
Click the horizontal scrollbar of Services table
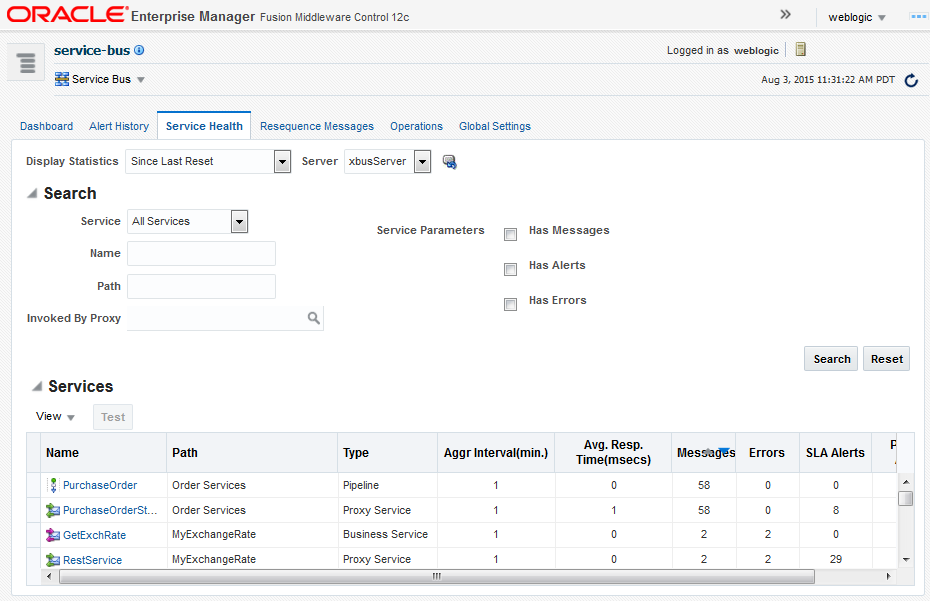(437, 576)
